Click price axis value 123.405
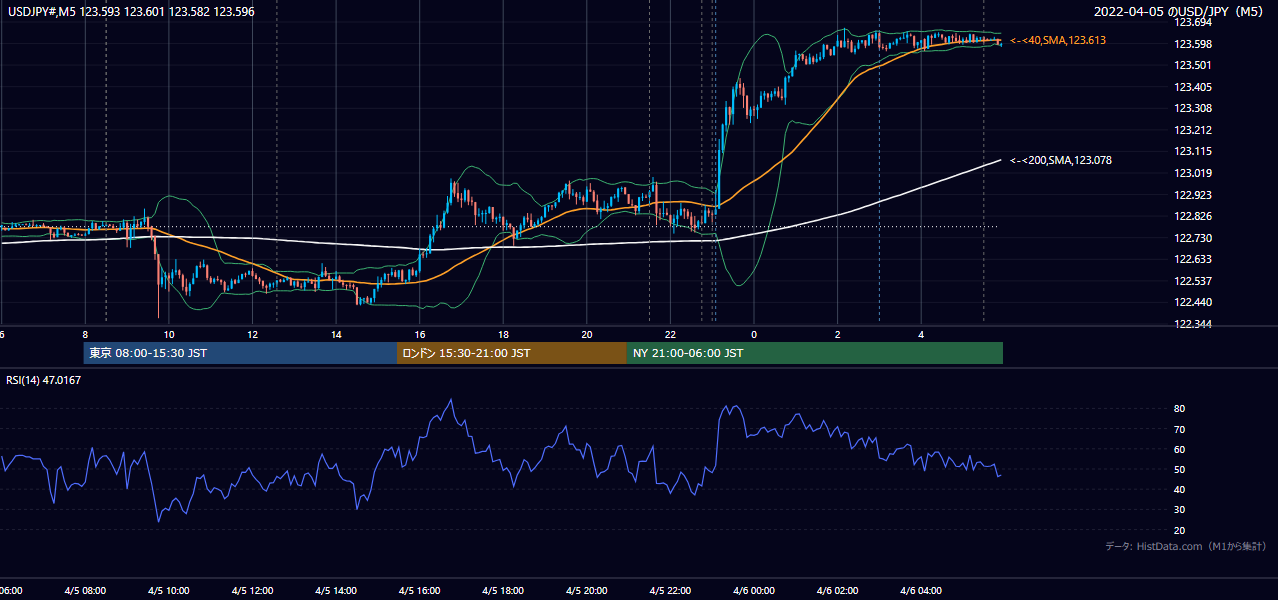The image size is (1278, 600). (x=1191, y=87)
